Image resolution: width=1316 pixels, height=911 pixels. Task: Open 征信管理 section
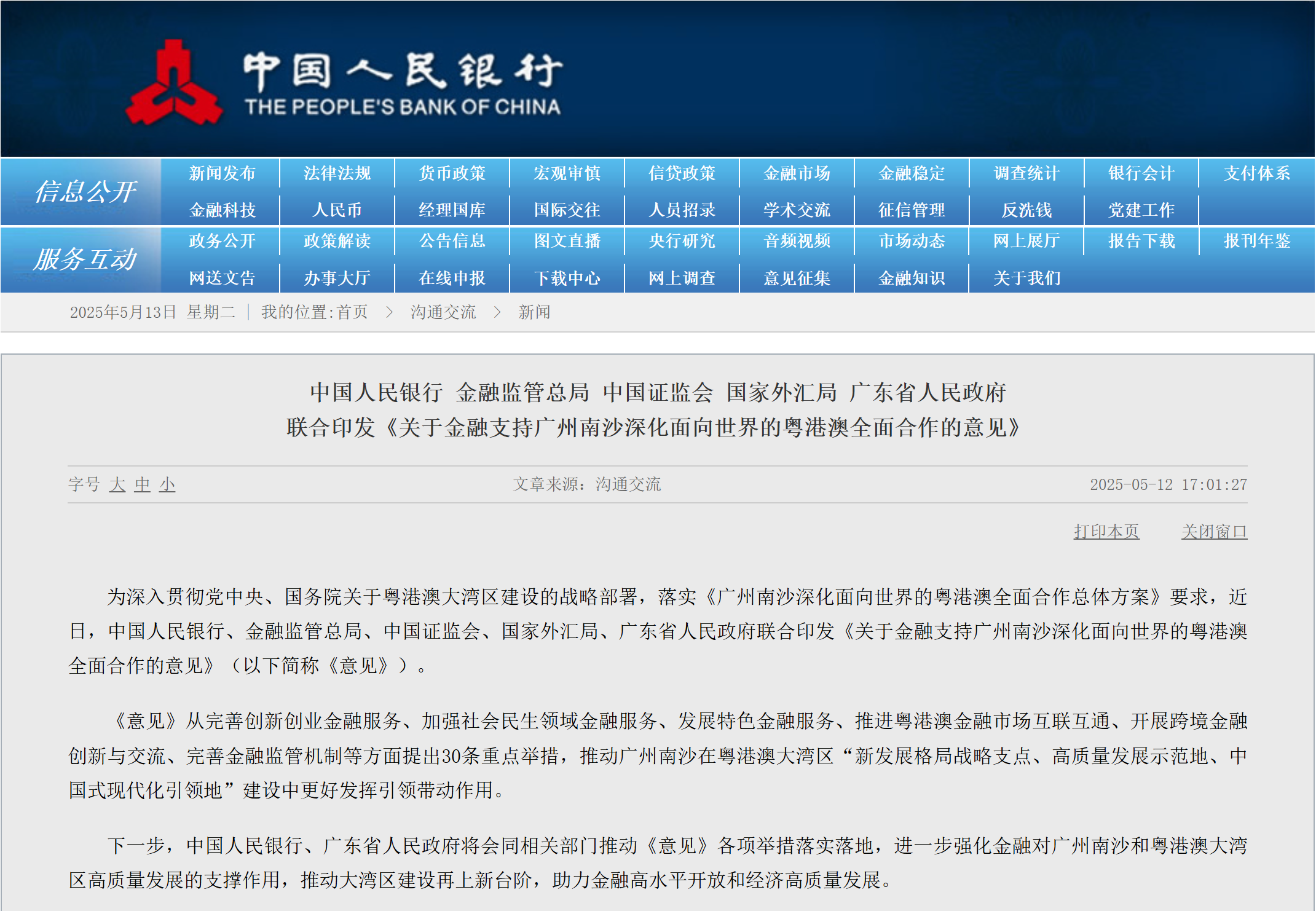pyautogui.click(x=912, y=210)
